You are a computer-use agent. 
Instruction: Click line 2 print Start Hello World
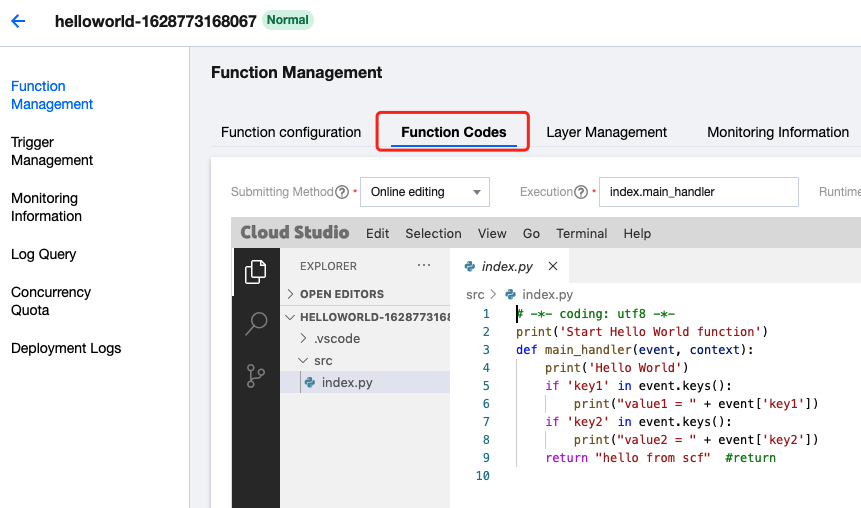coord(642,332)
